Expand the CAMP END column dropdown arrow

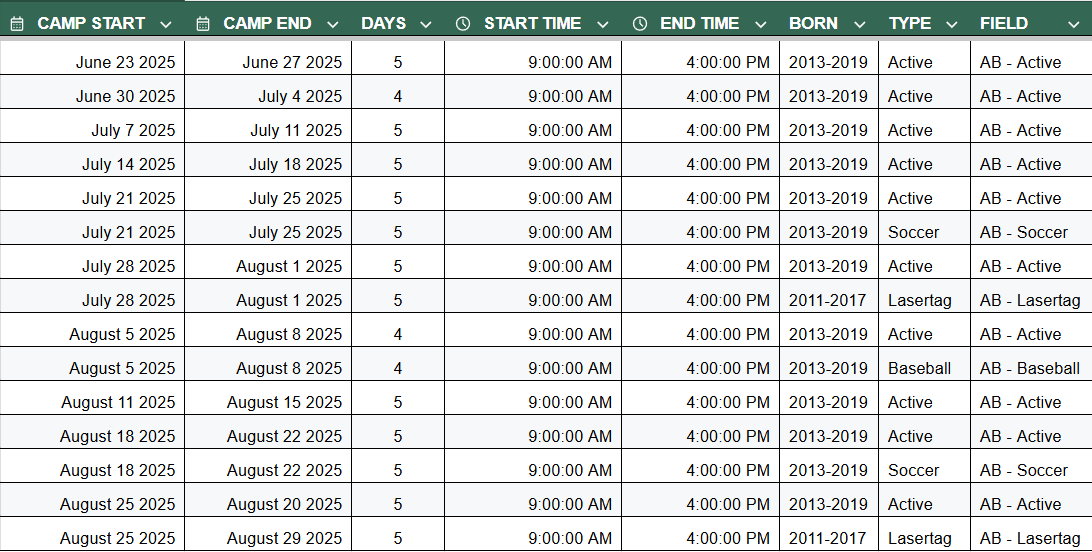332,24
